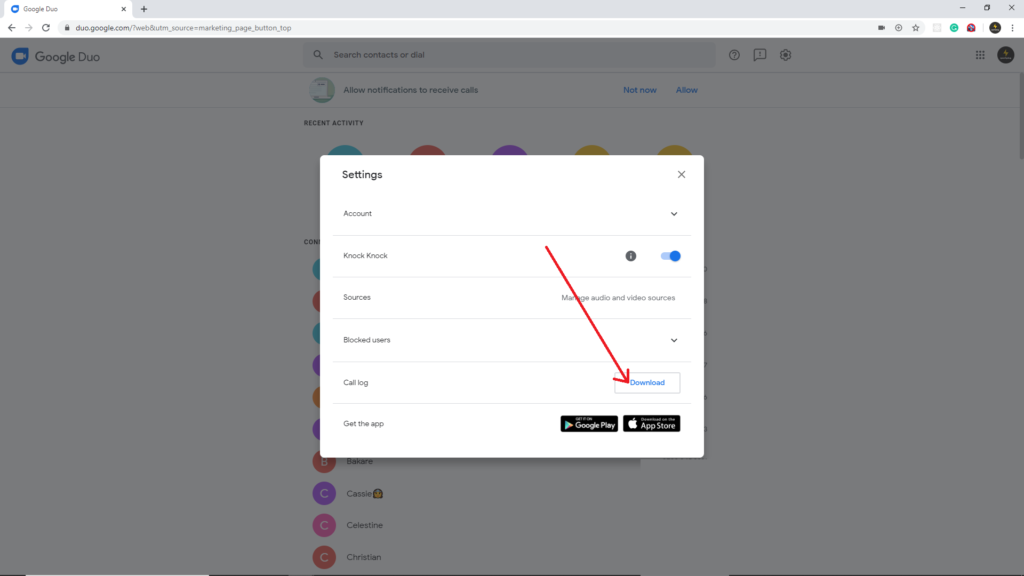Open the Google account avatar
1024x576 pixels.
pos(1005,55)
